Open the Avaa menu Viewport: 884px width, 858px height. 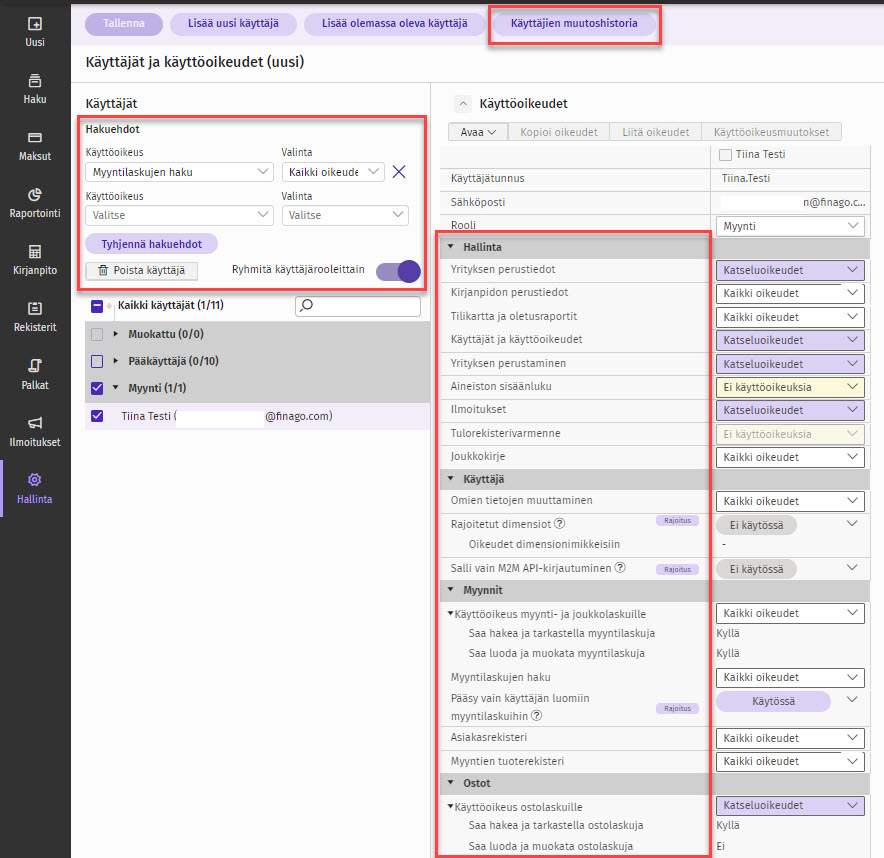(x=478, y=132)
